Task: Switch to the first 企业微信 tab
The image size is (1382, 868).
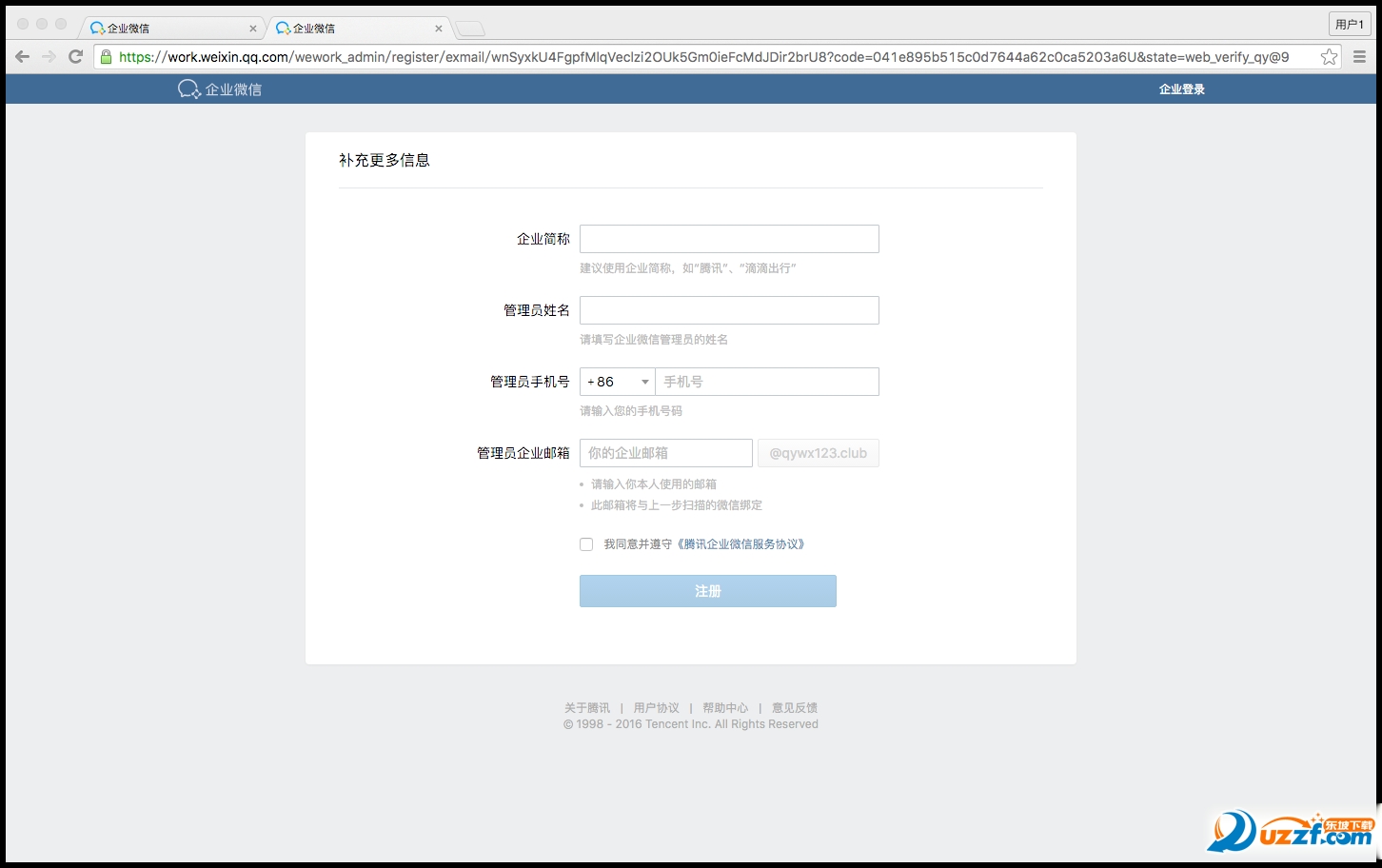Action: click(171, 29)
